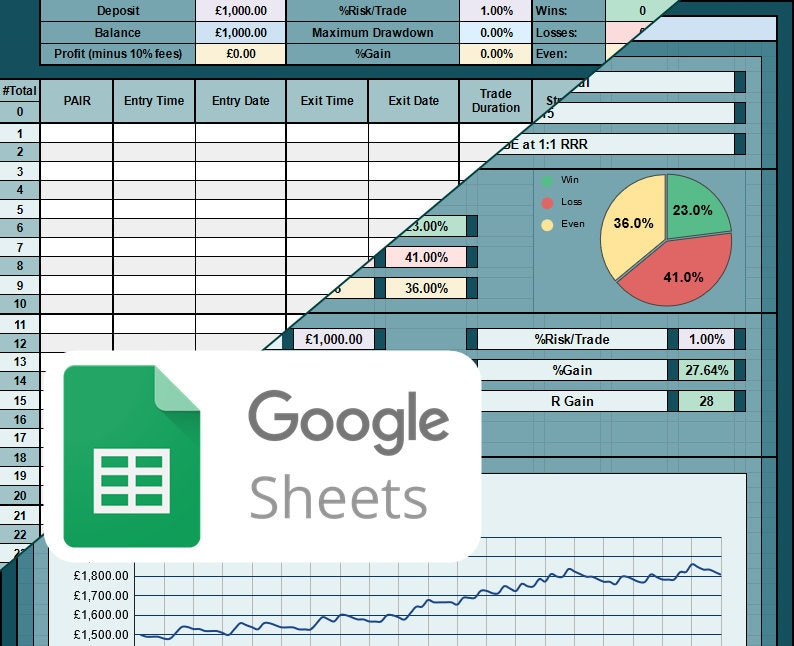The height and width of the screenshot is (646, 794).
Task: Click the Losses: label cell
Action: pyautogui.click(x=569, y=32)
